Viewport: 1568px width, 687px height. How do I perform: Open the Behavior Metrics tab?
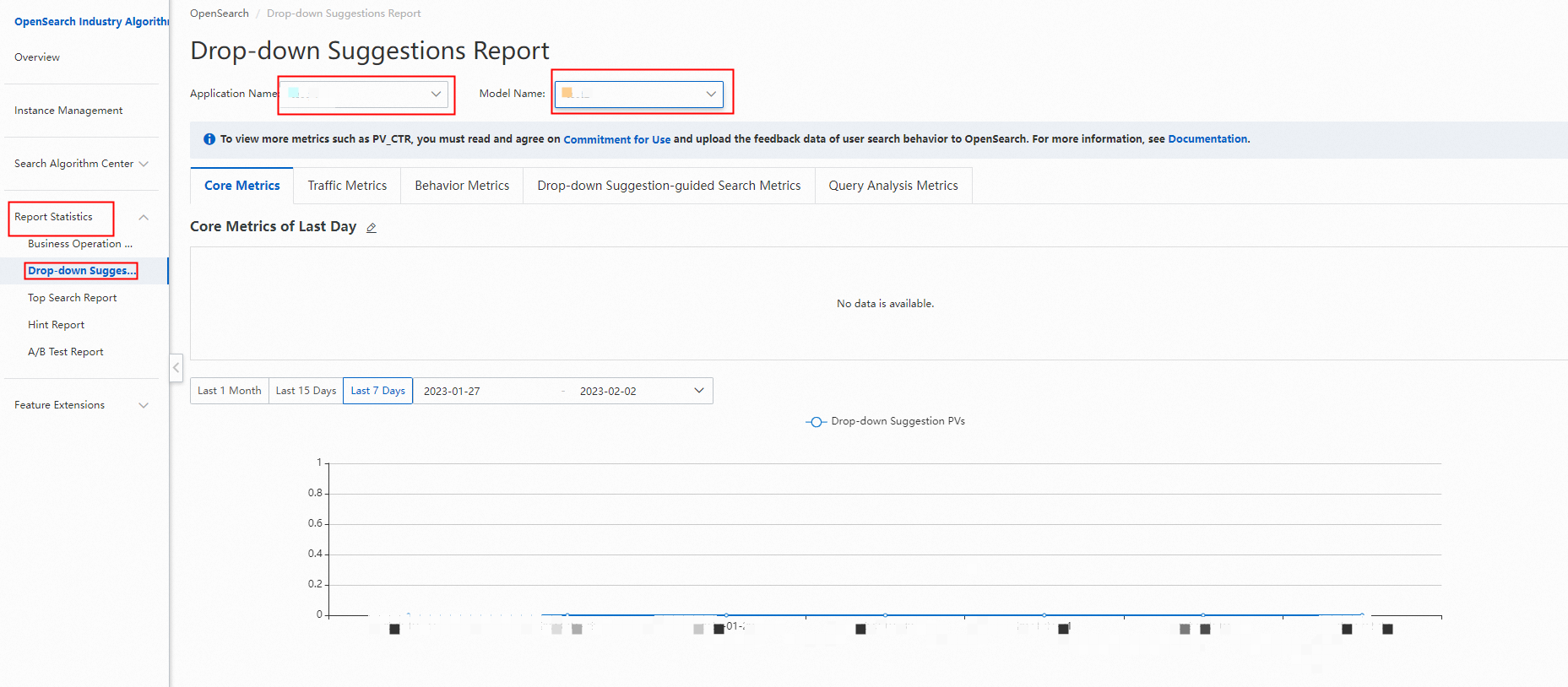pyautogui.click(x=462, y=186)
